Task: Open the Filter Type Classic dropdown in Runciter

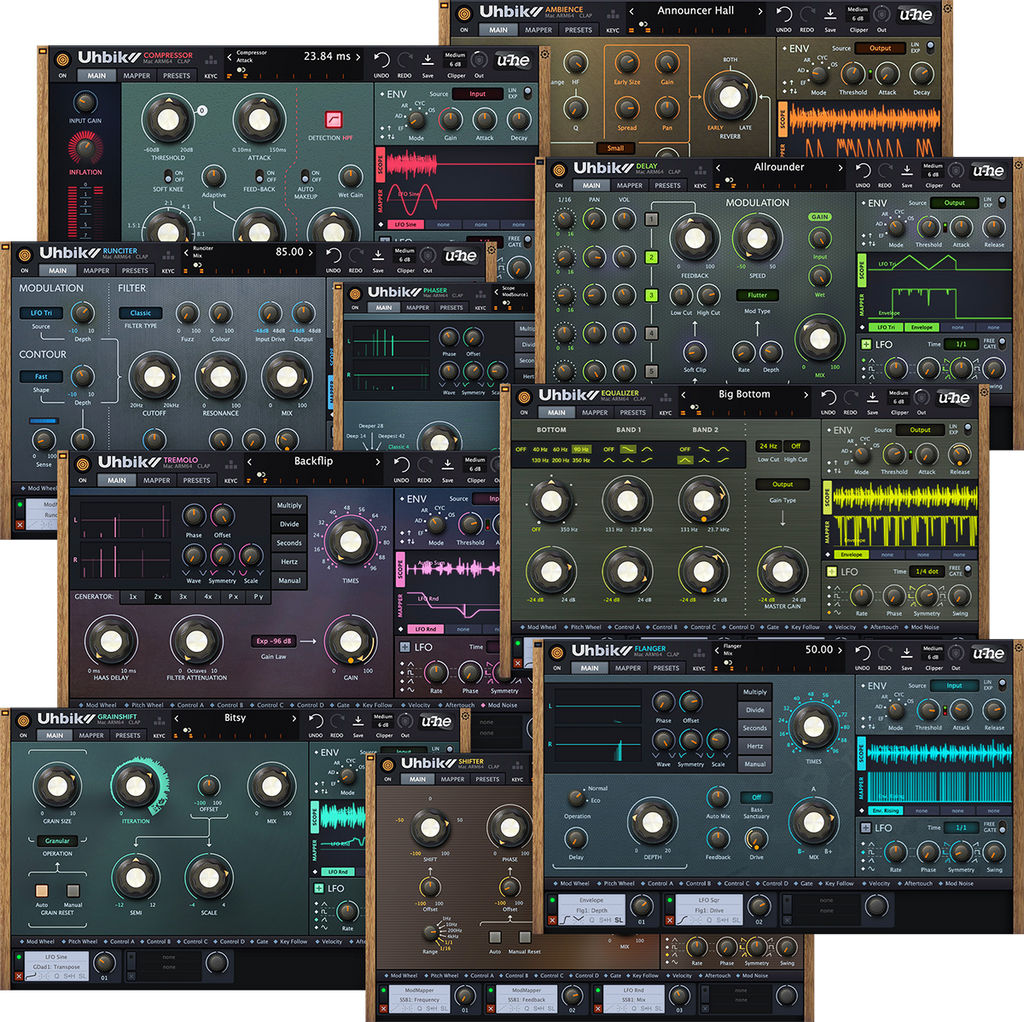Action: [141, 313]
